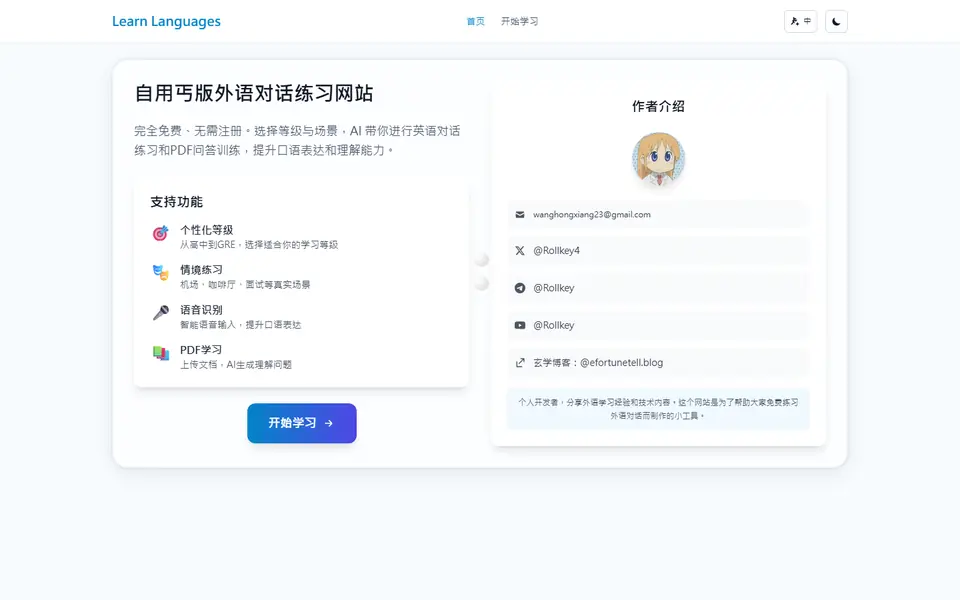Screen dimensions: 960x600
Task: Click the books icon beside PDF学习
Action: tap(160, 353)
